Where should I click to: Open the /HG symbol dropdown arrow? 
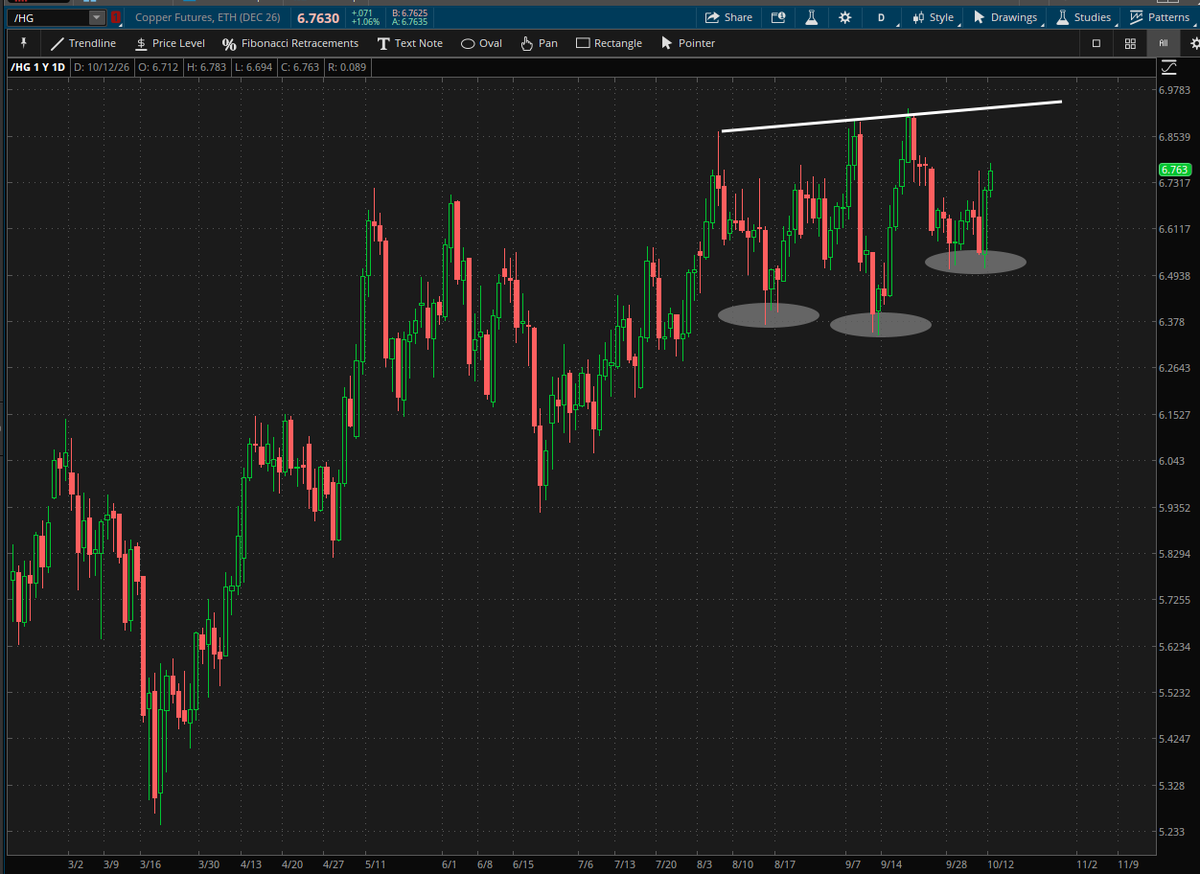[96, 18]
